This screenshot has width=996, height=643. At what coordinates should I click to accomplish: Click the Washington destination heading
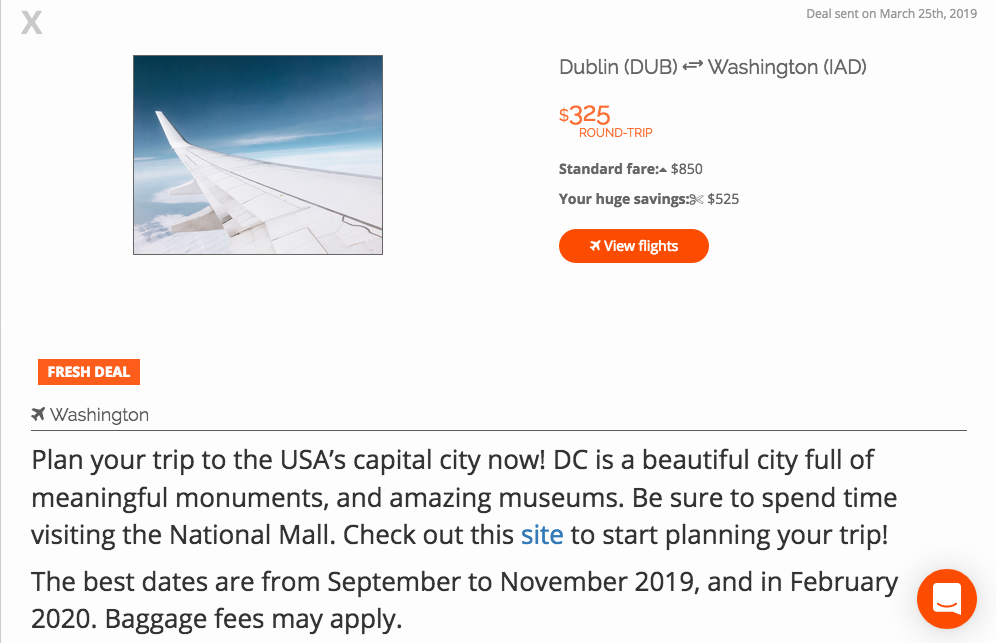99,415
